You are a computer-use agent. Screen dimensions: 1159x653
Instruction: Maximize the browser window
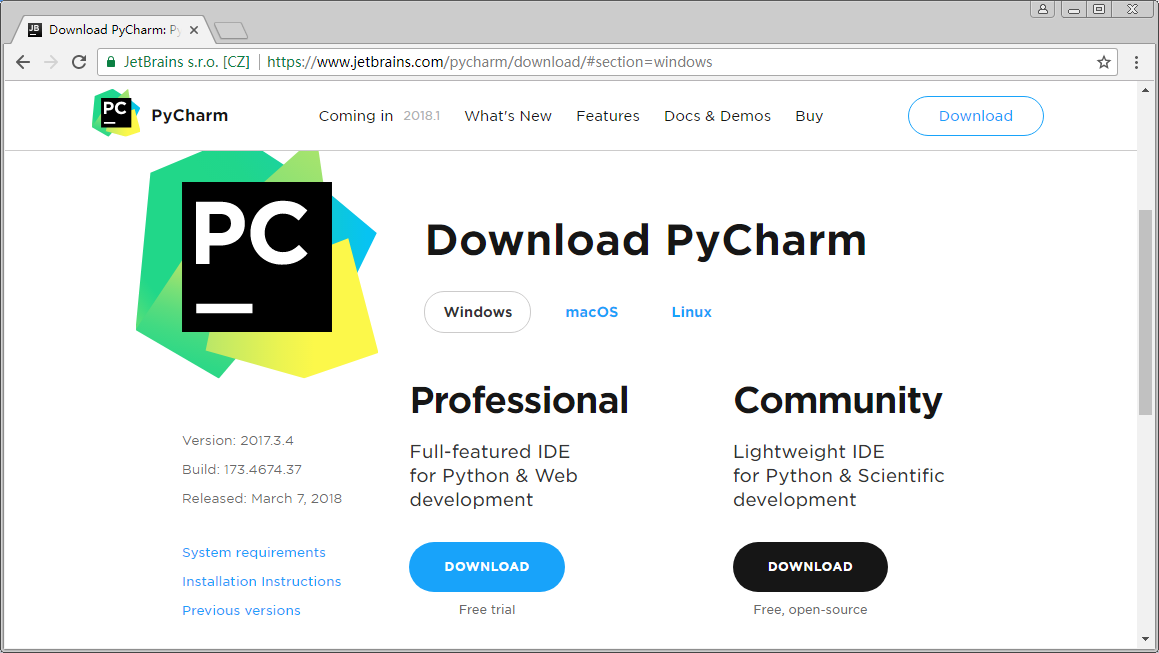pyautogui.click(x=1099, y=9)
